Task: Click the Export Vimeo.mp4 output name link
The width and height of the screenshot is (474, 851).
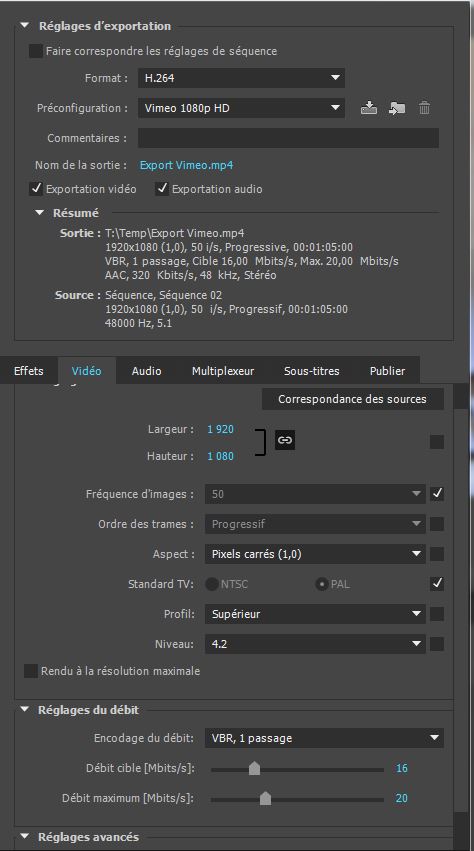Action: (186, 165)
